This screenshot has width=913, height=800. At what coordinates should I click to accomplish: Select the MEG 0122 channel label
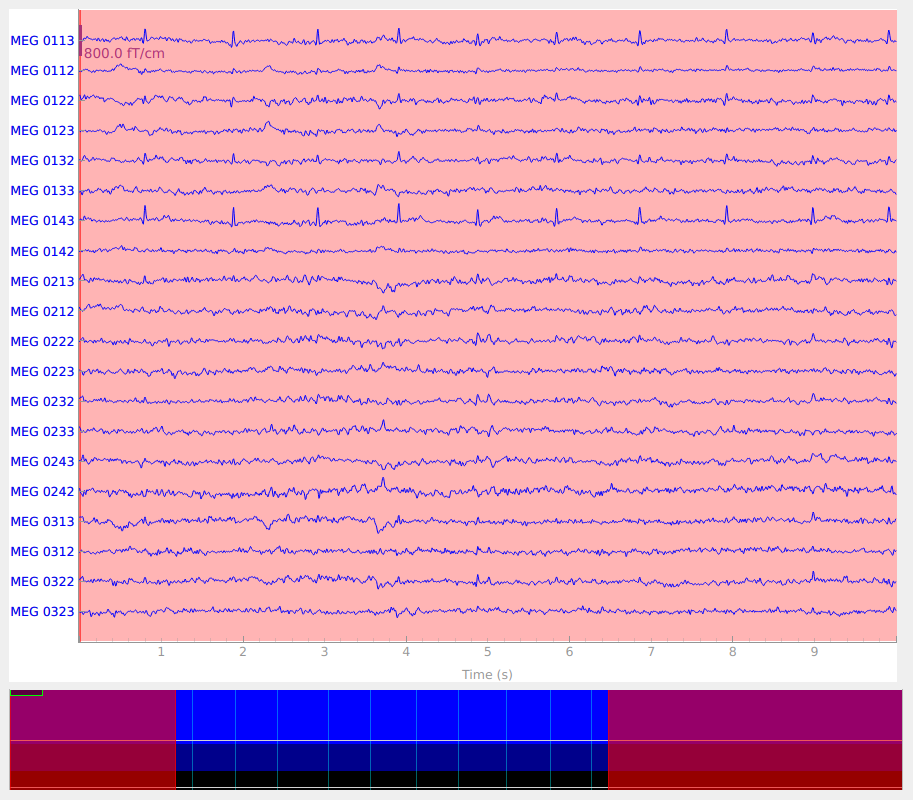[x=42, y=101]
